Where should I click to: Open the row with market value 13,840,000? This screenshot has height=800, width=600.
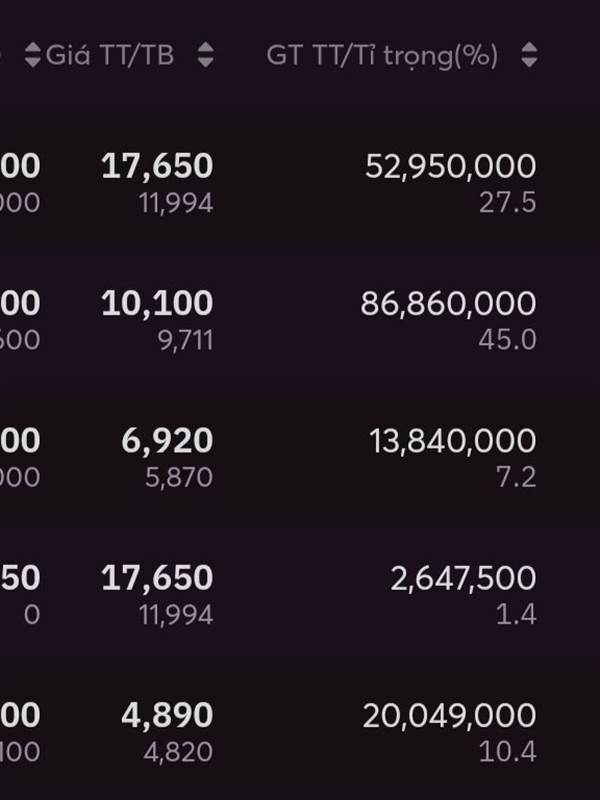click(x=300, y=456)
